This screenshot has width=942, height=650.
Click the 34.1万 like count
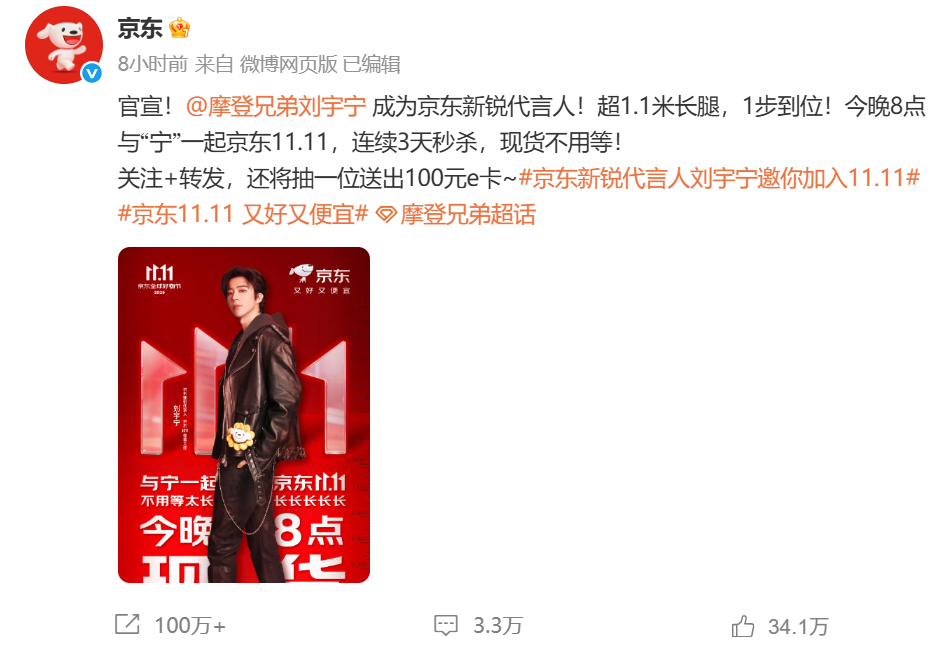point(798,627)
